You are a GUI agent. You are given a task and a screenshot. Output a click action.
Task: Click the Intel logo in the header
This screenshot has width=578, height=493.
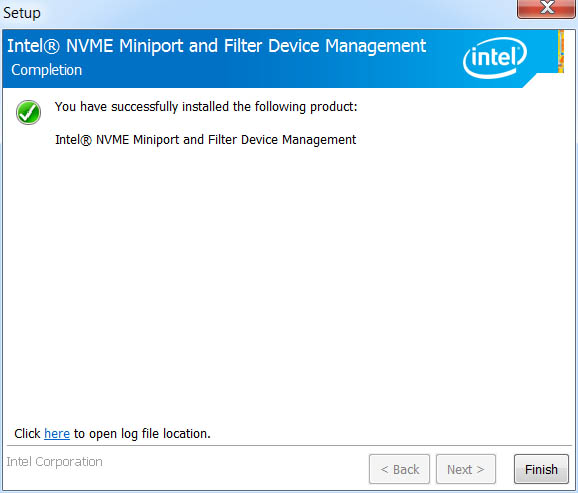click(x=495, y=58)
